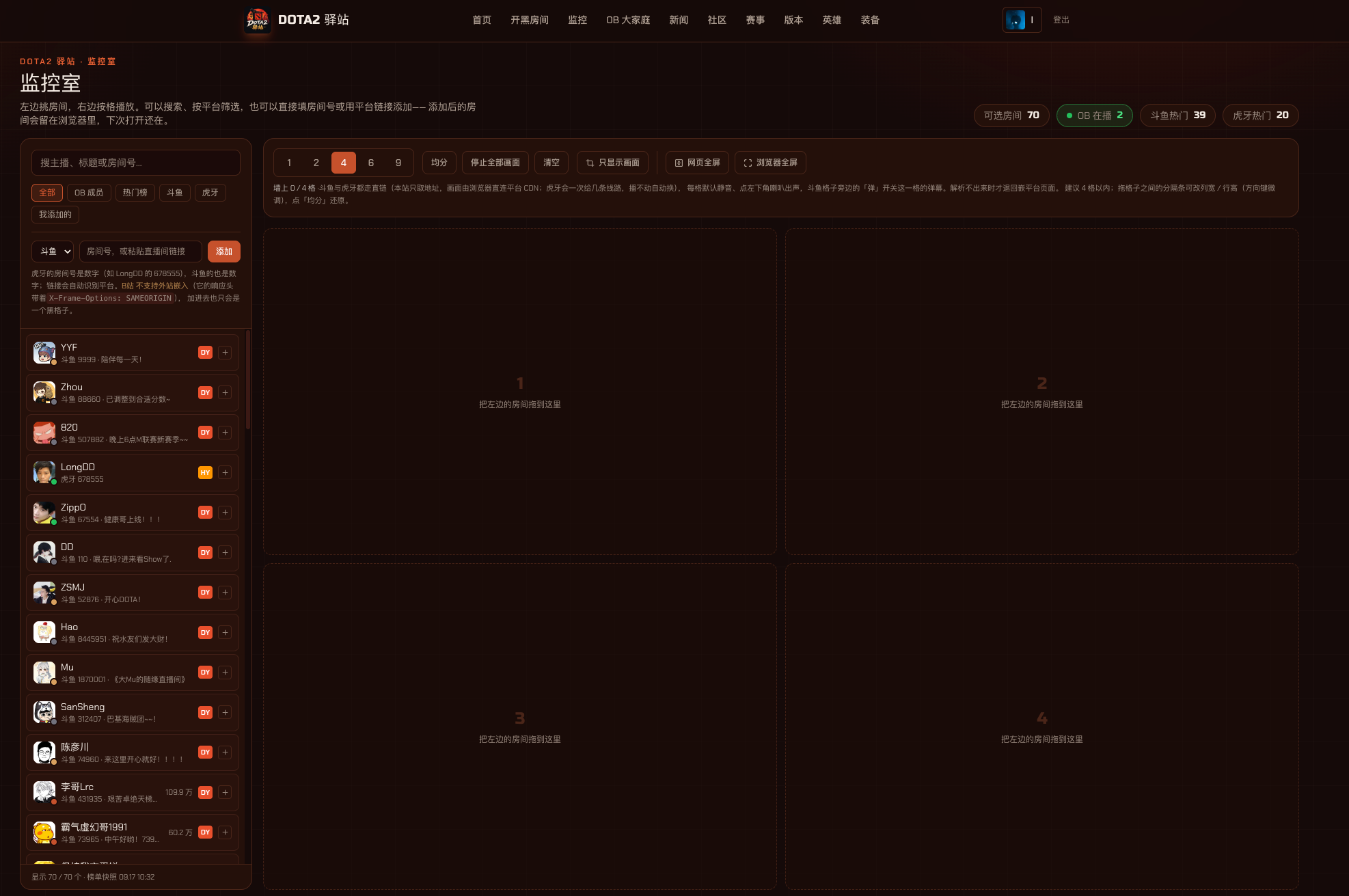
Task: Go to 首页 in top navigation
Action: 482,20
